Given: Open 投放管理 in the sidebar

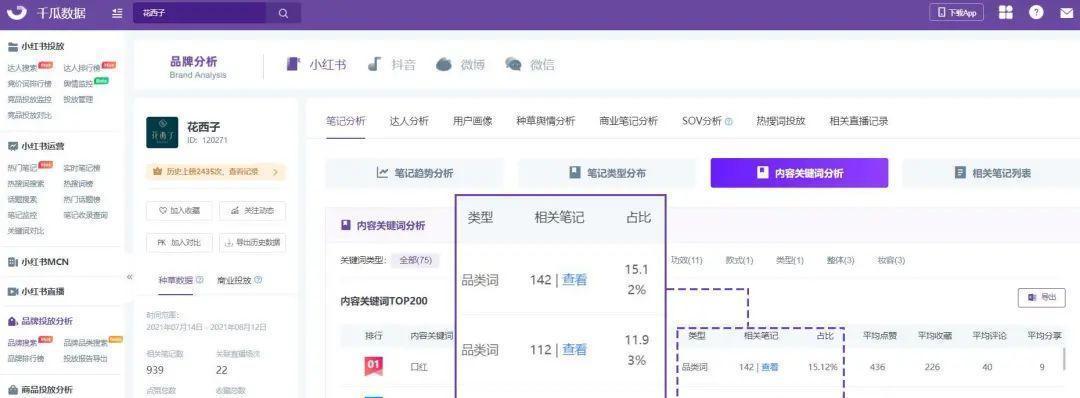Looking at the screenshot, I should (78, 99).
